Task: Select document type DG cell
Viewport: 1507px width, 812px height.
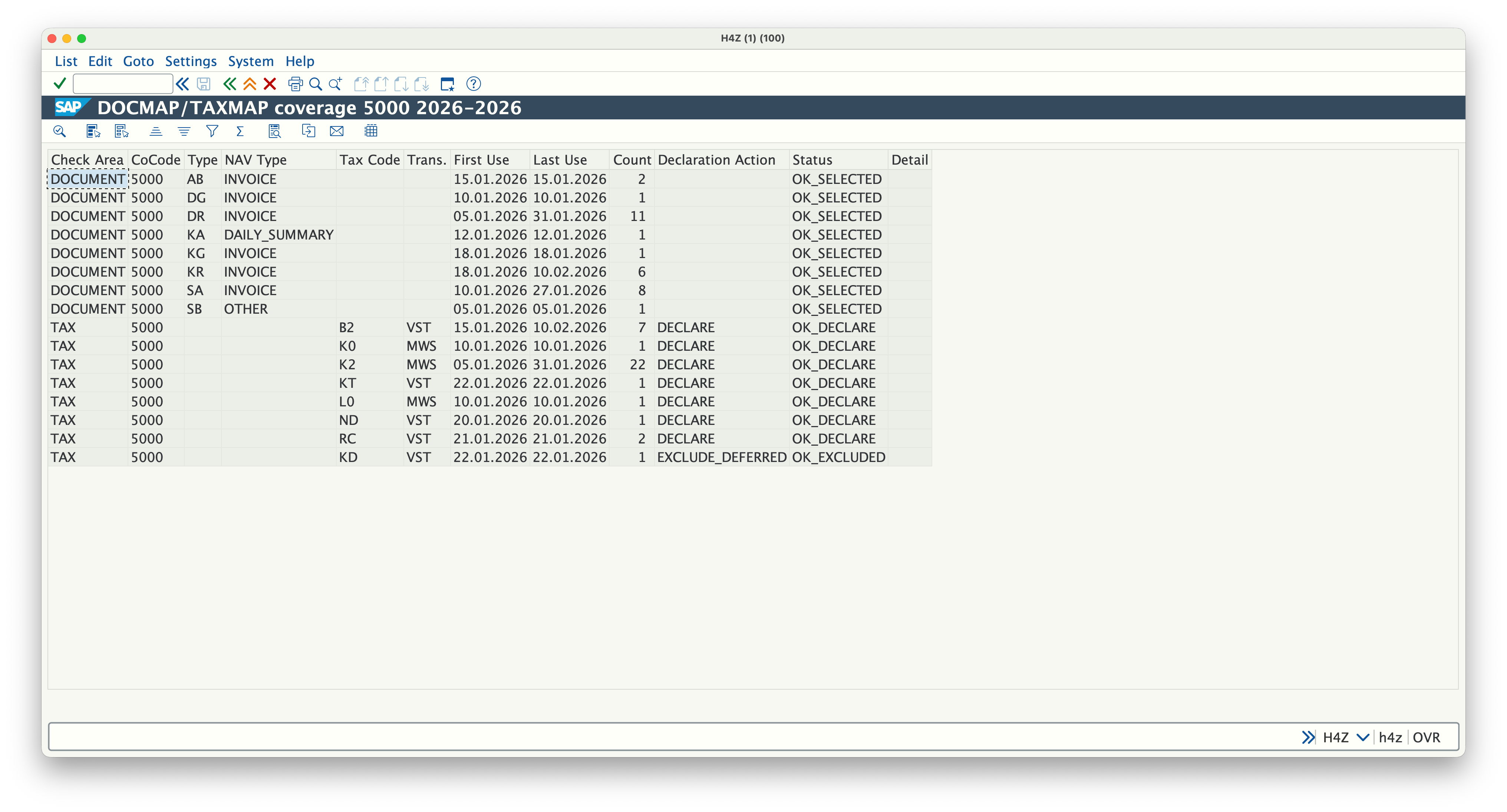Action: coord(202,198)
